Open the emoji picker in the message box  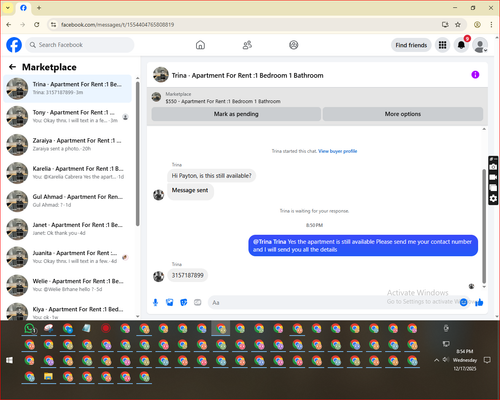pos(463,302)
